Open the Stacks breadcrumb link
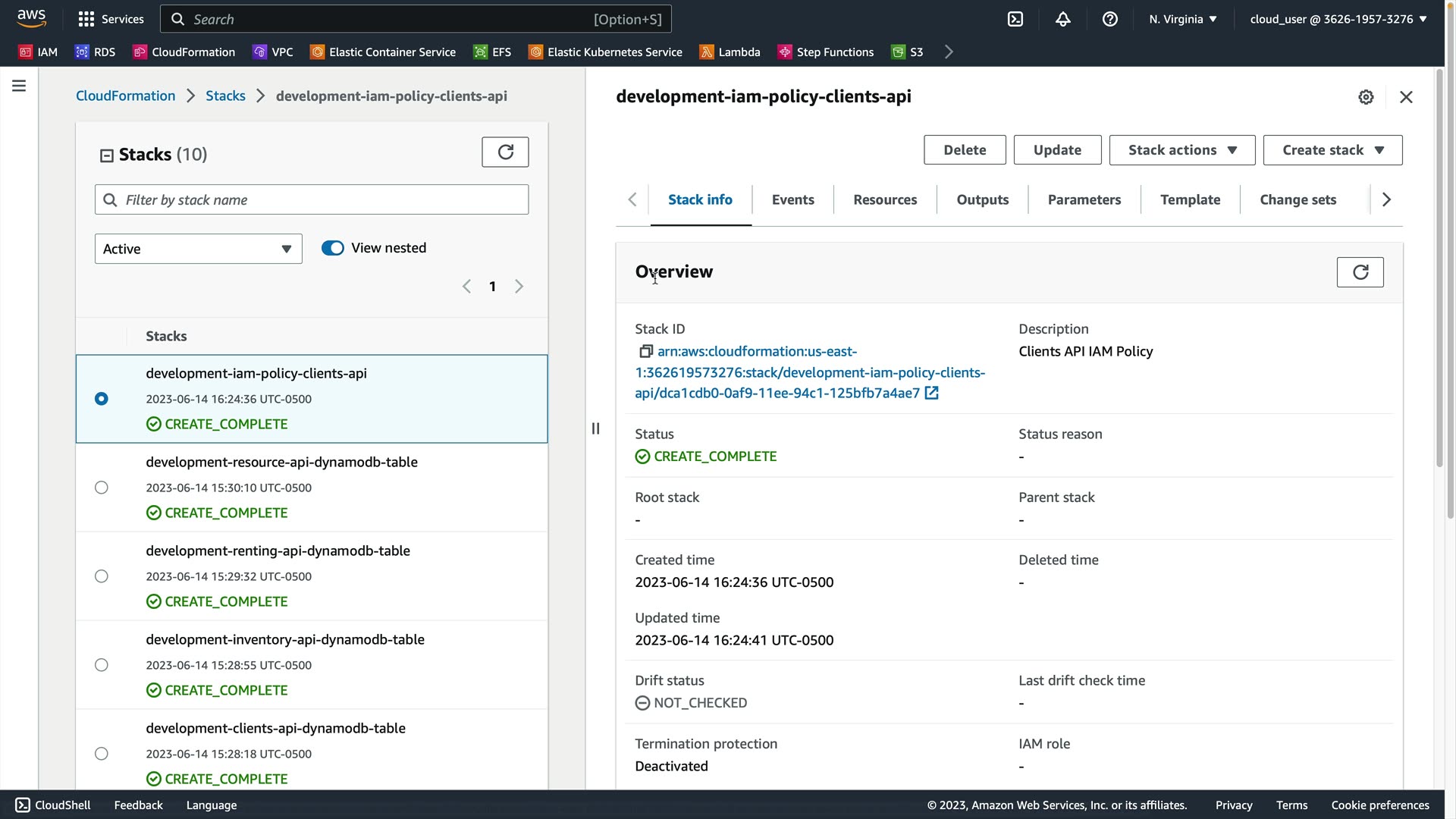 click(225, 96)
